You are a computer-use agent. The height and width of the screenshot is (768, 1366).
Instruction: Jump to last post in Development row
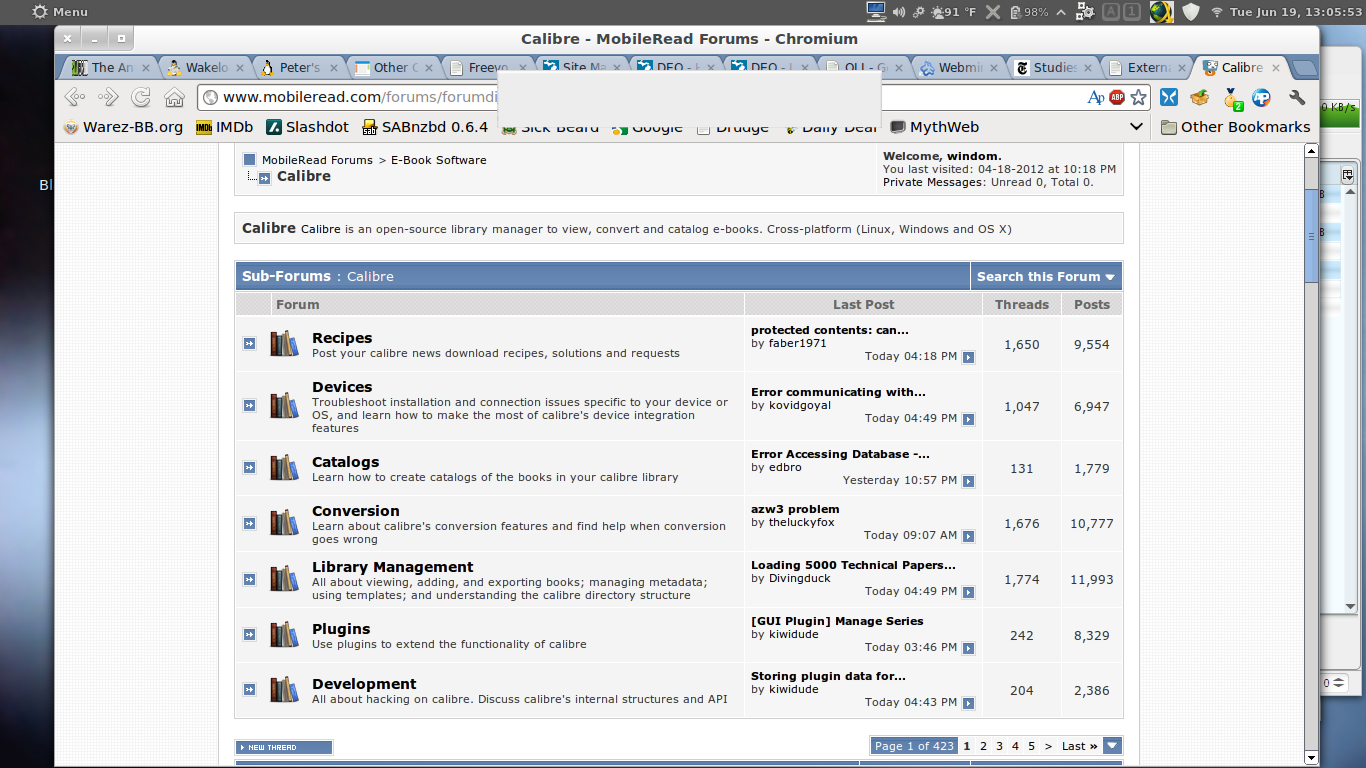pos(968,703)
